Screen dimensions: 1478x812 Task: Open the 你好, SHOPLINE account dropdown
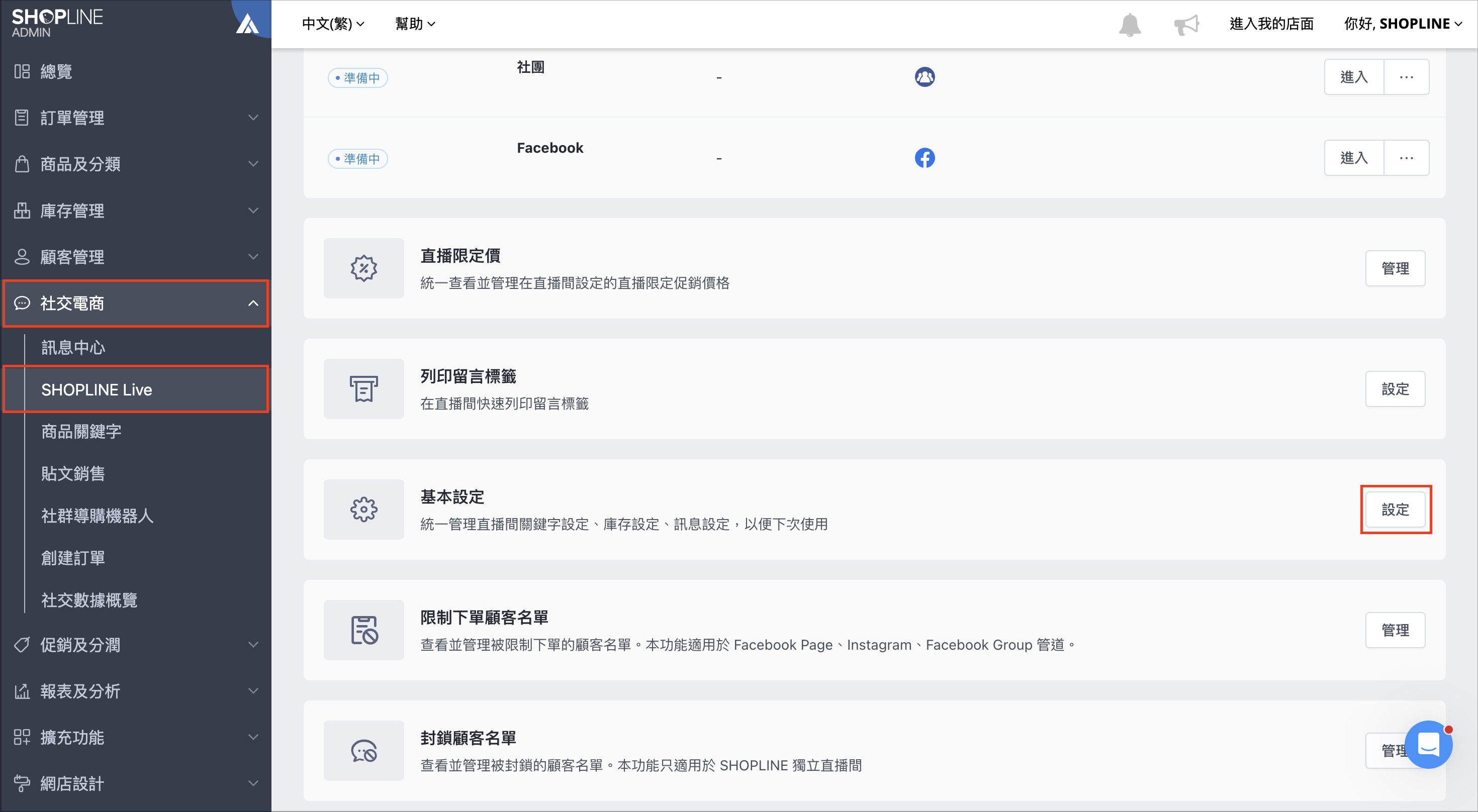[1403, 24]
